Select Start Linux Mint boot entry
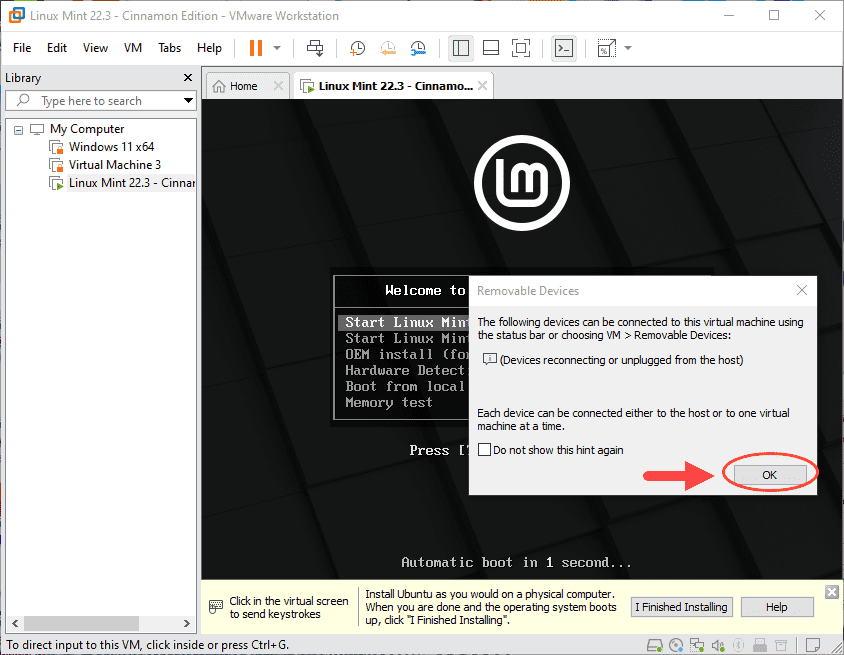The width and height of the screenshot is (844, 655). pyautogui.click(x=404, y=322)
